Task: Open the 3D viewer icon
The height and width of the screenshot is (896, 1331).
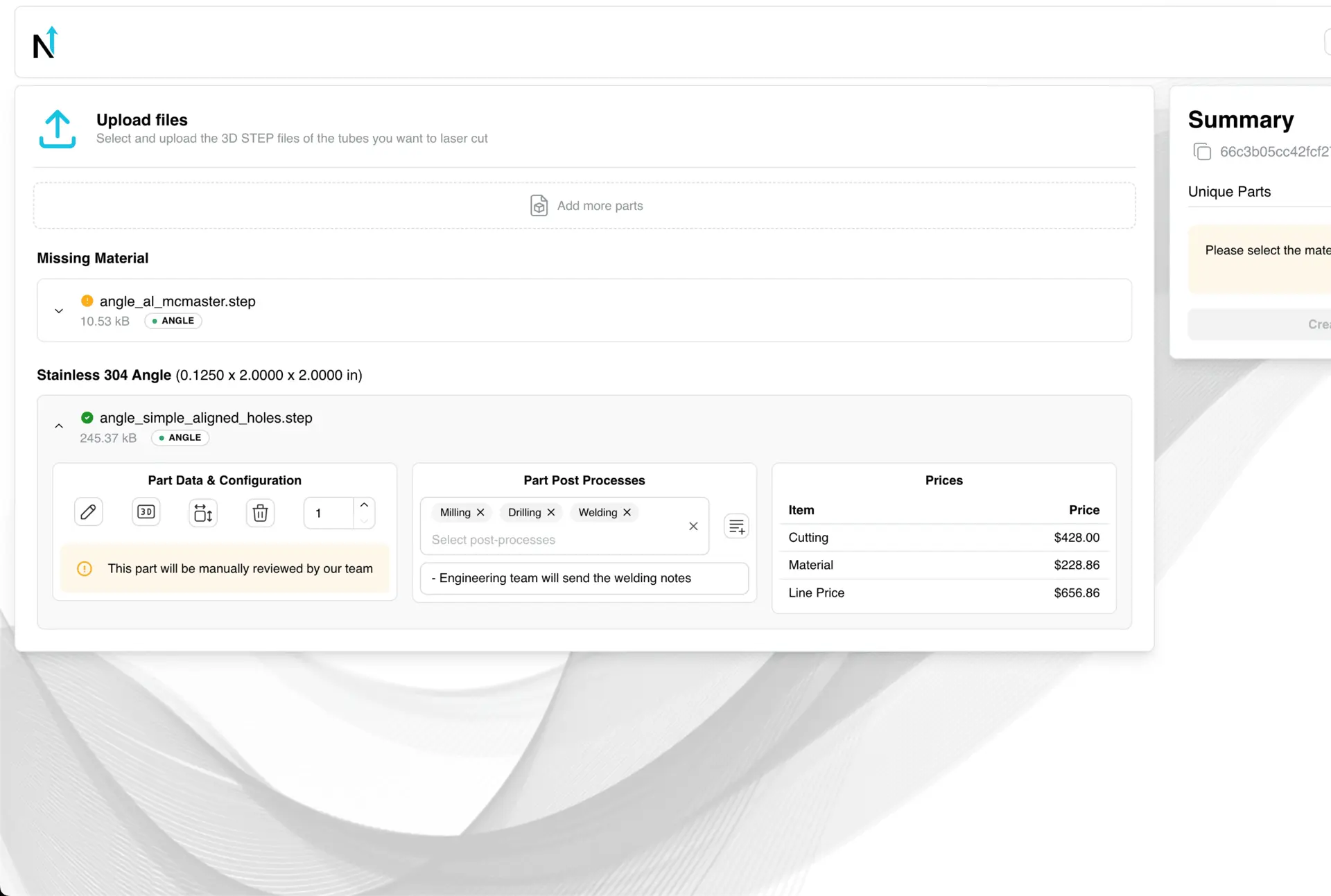Action: [146, 512]
